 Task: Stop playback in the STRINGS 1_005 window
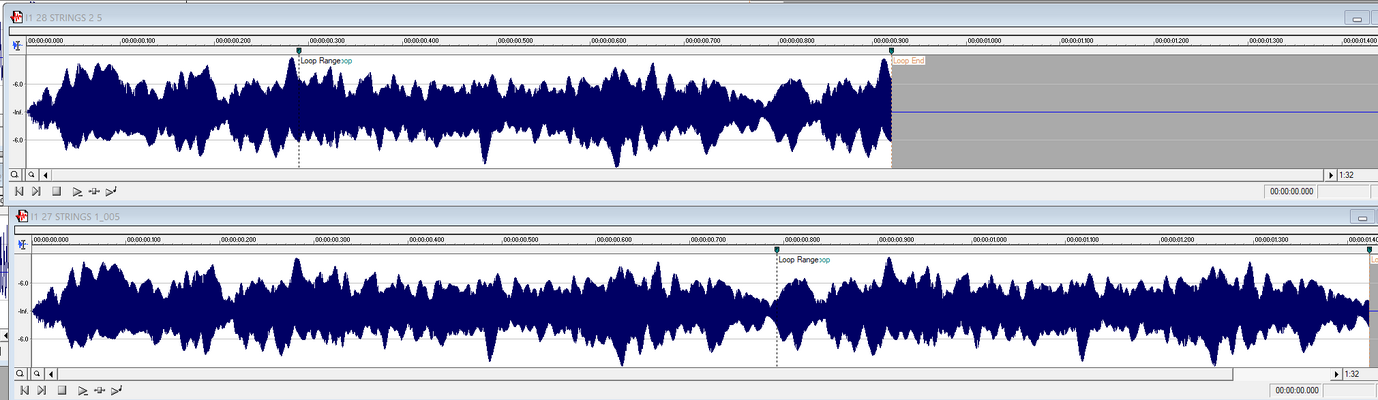click(61, 390)
